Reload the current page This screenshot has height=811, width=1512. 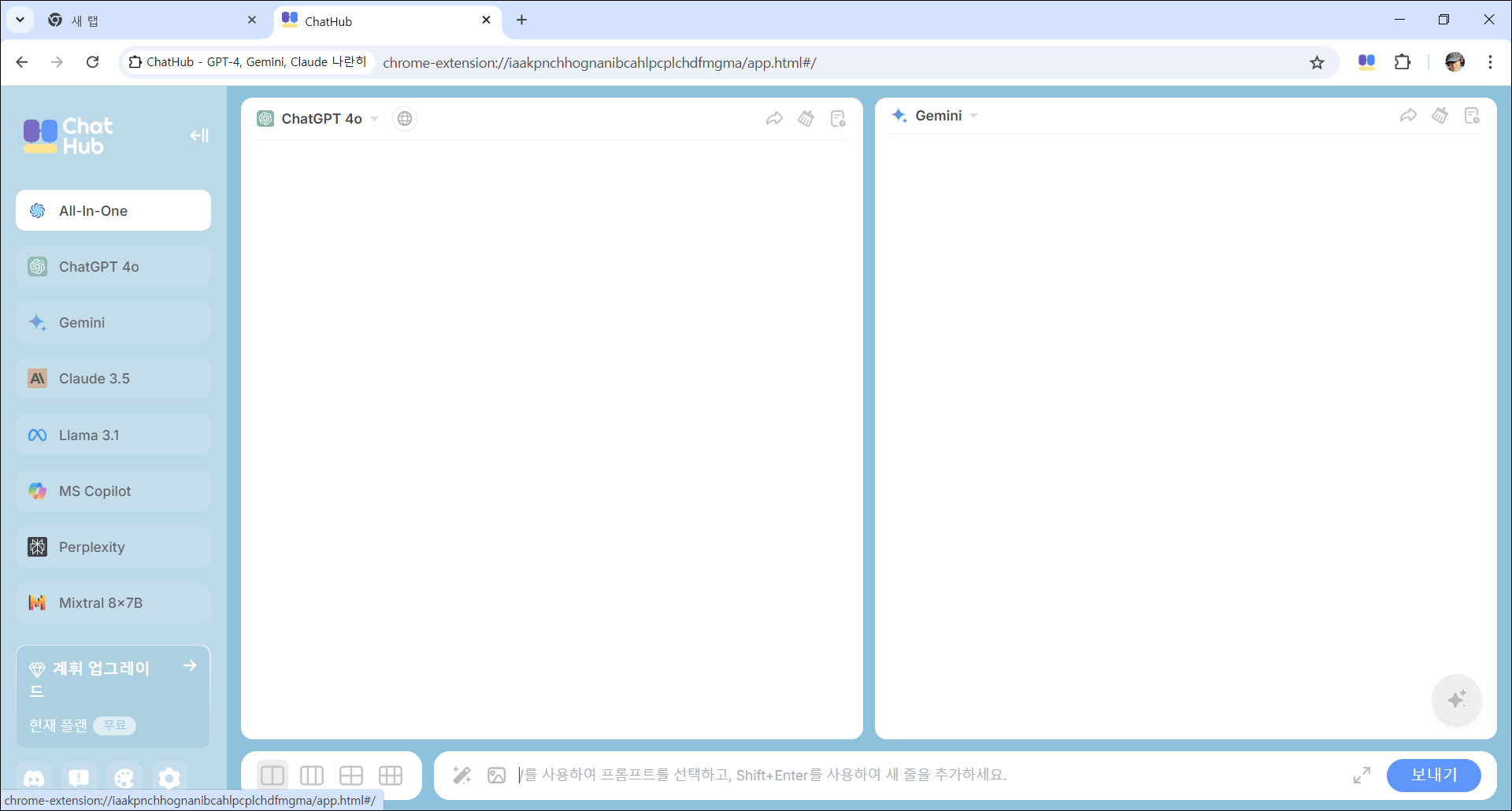click(x=92, y=62)
